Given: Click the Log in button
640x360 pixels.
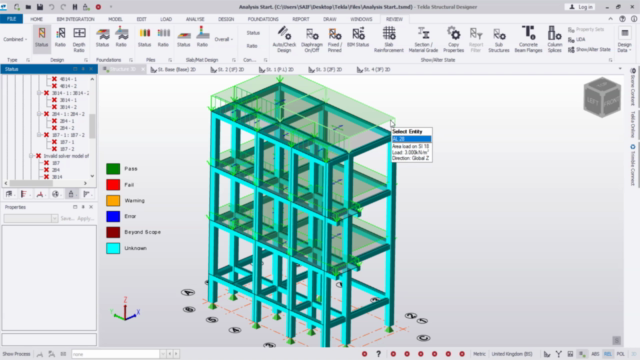Looking at the screenshot, I should [x=581, y=7].
